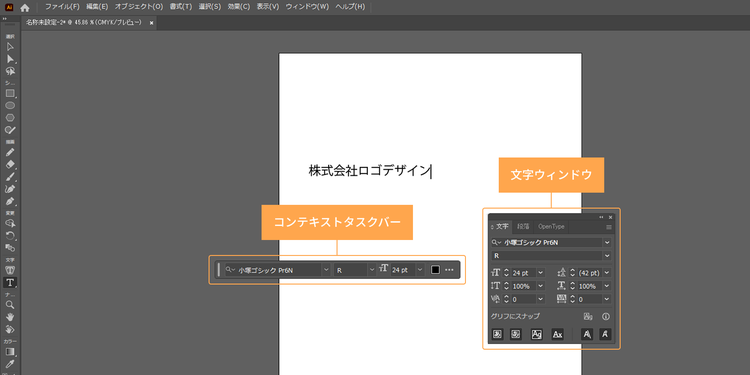Open the 表示(V) menu
Screen dimensions: 750x375
click(268, 7)
